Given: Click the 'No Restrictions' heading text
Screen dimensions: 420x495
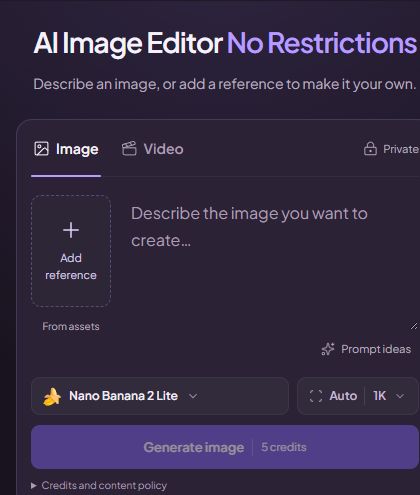Looking at the screenshot, I should point(322,43).
